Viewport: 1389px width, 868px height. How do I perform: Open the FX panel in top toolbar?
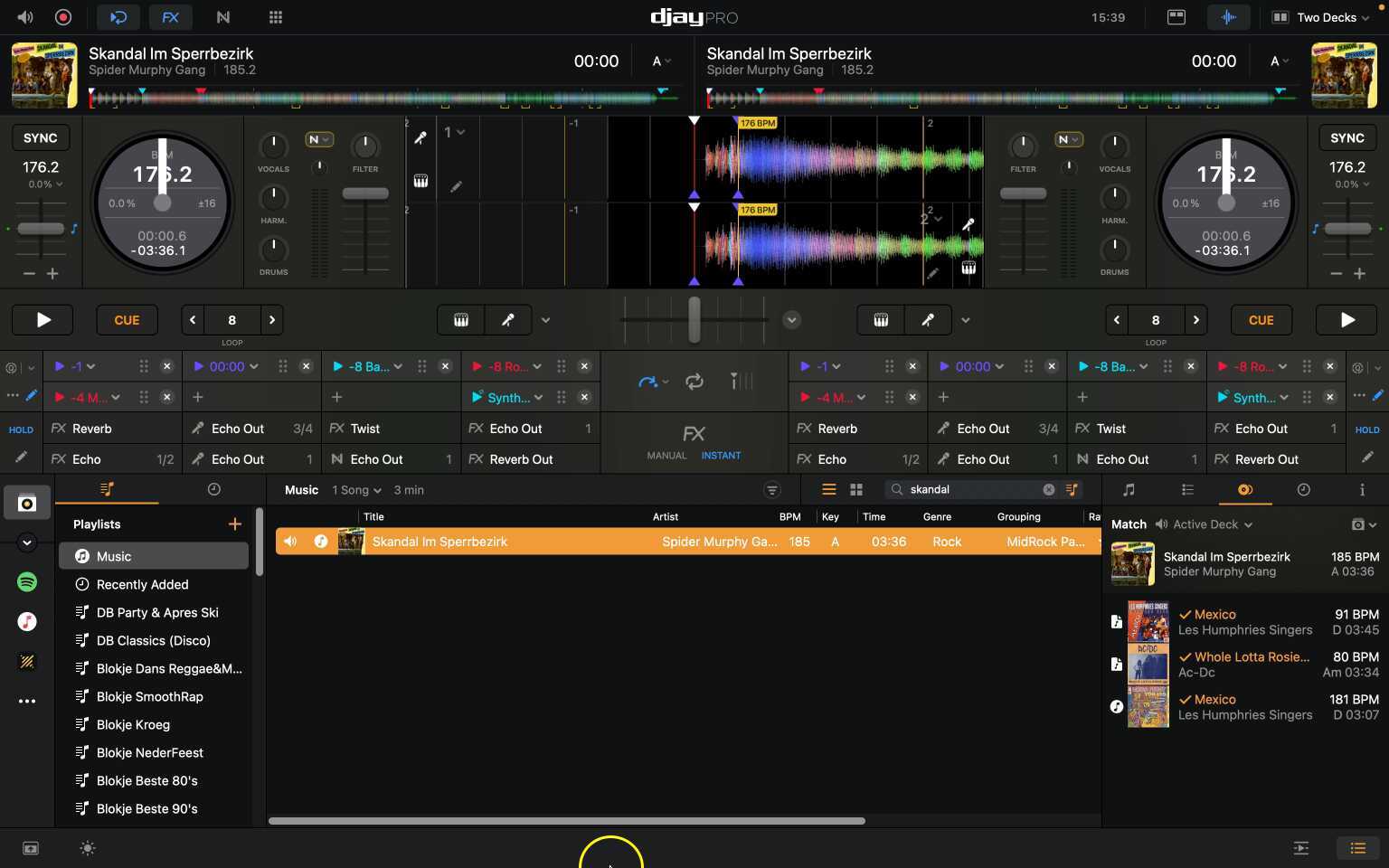click(x=170, y=17)
